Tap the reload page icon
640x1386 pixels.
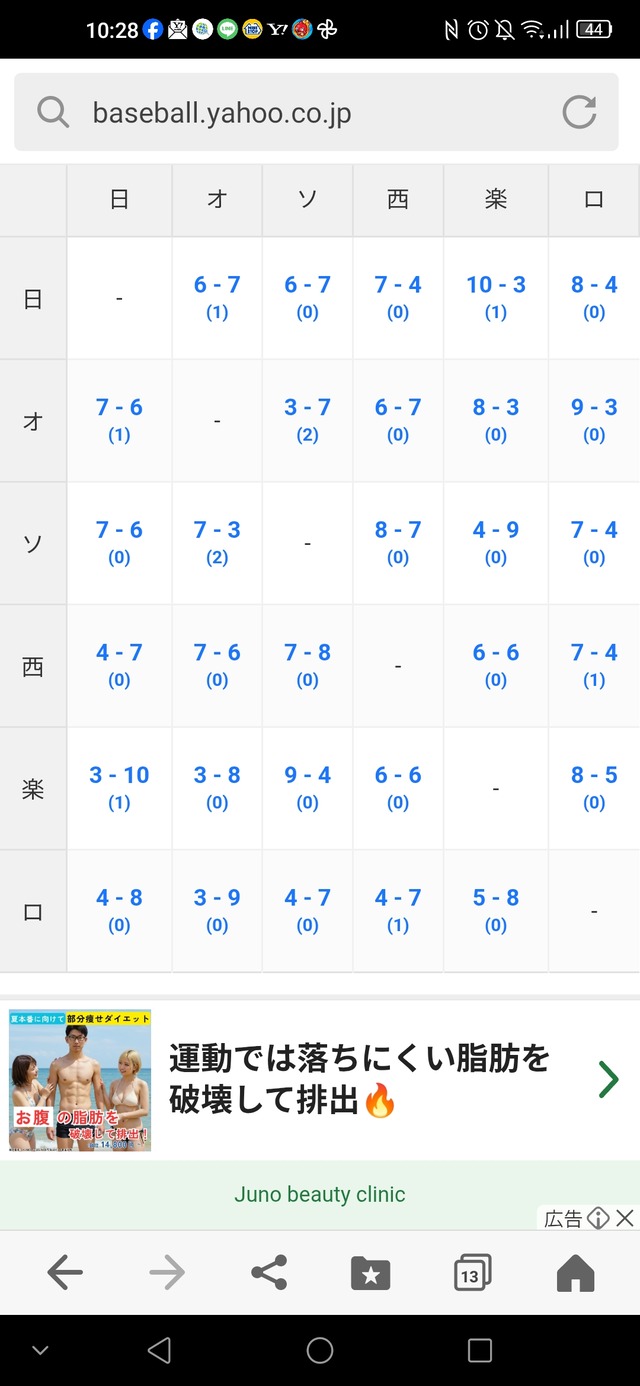(579, 112)
